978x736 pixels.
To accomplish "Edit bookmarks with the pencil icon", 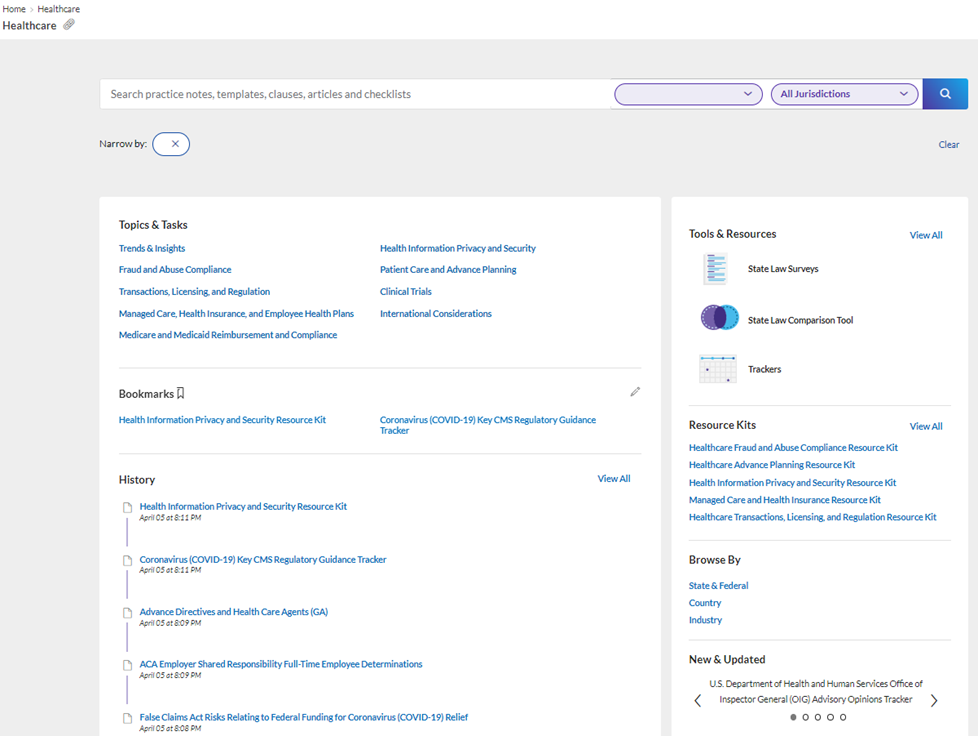I will 635,392.
